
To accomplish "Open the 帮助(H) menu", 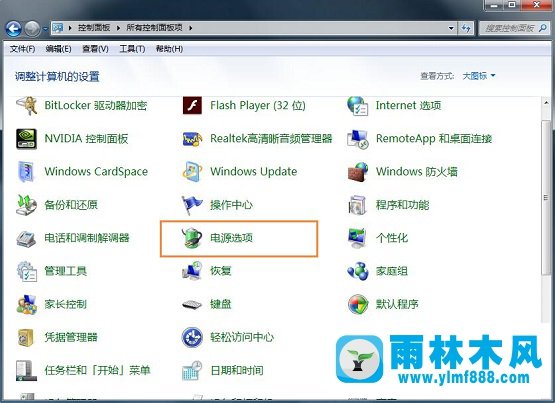I will point(169,49).
